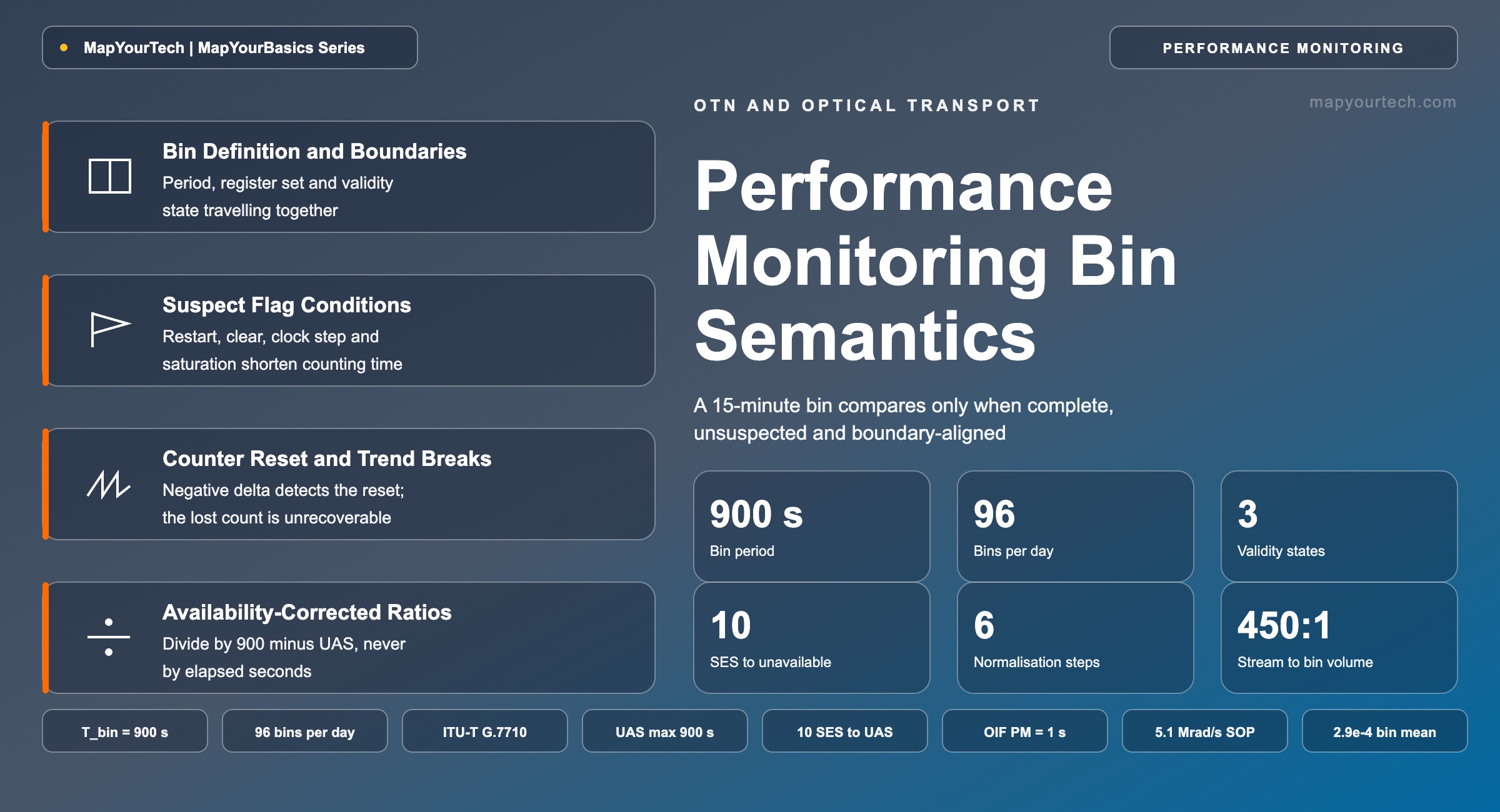1500x812 pixels.
Task: Click text 'state travelling together'
Action: [250, 210]
